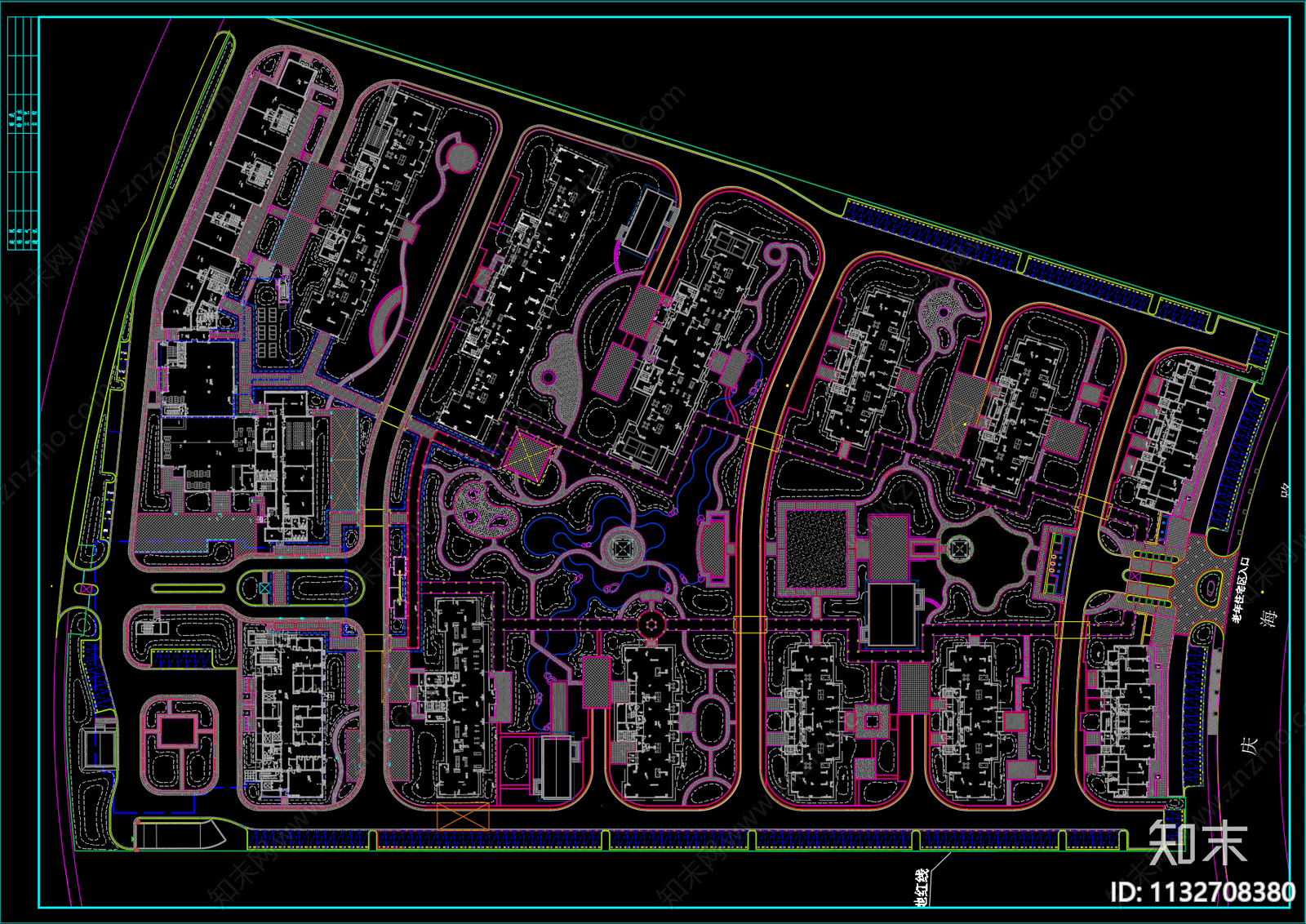Click the yellow-crossed square plaza paving
The width and height of the screenshot is (1306, 924).
click(x=528, y=455)
